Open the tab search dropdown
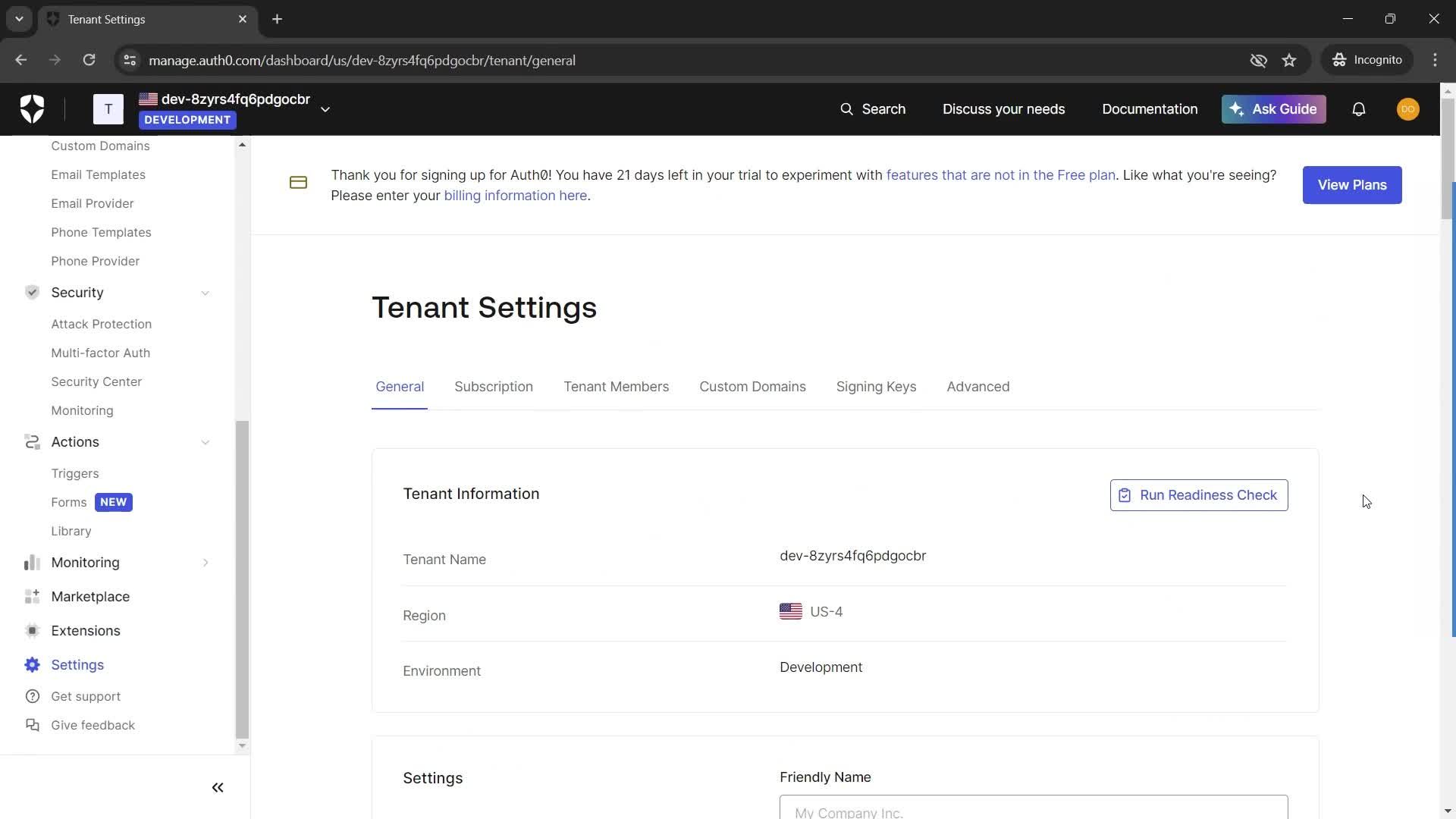This screenshot has width=1456, height=819. [x=19, y=19]
